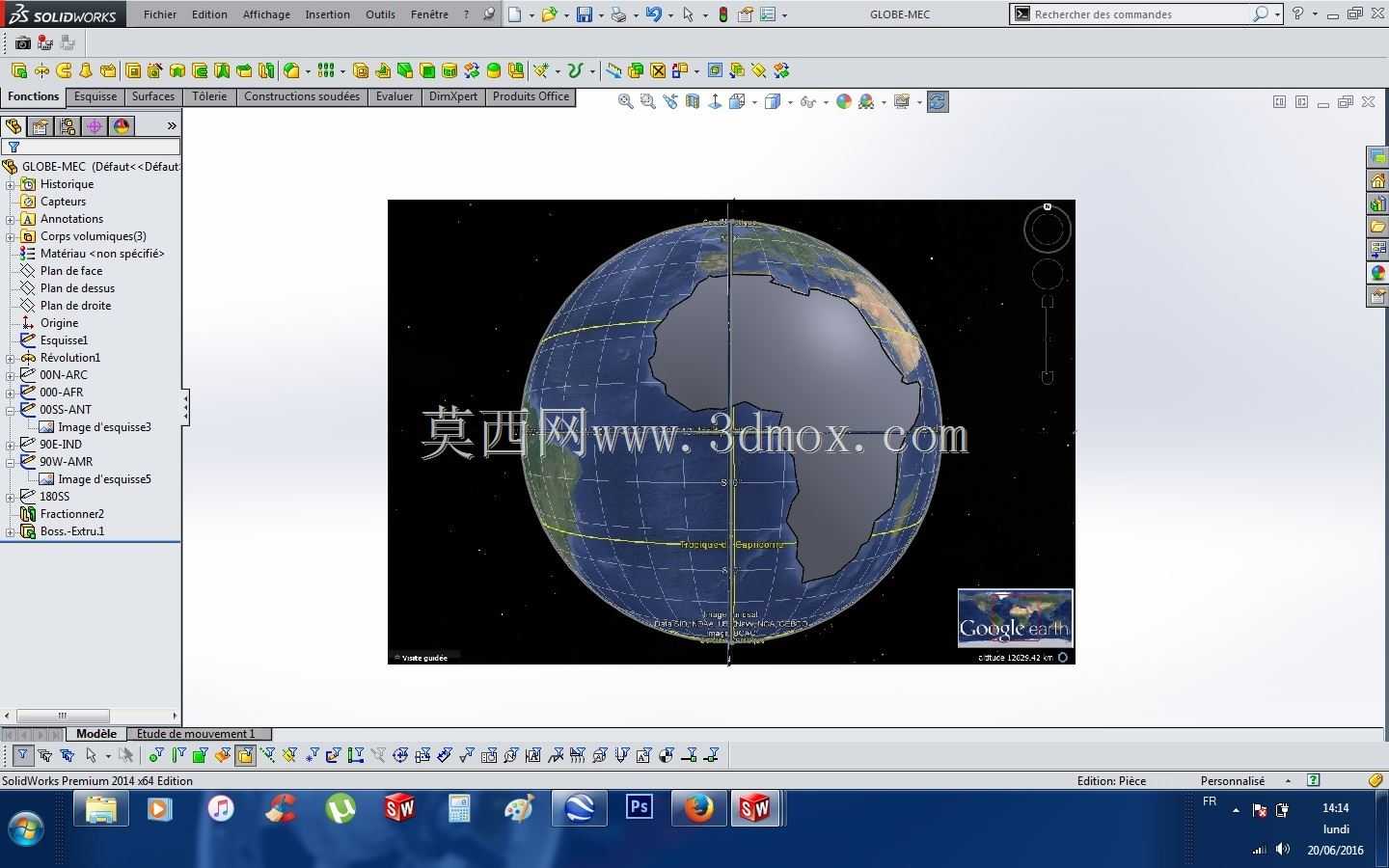Expand the Boss.-Extru.1 feature node
This screenshot has width=1389, height=868.
point(10,531)
